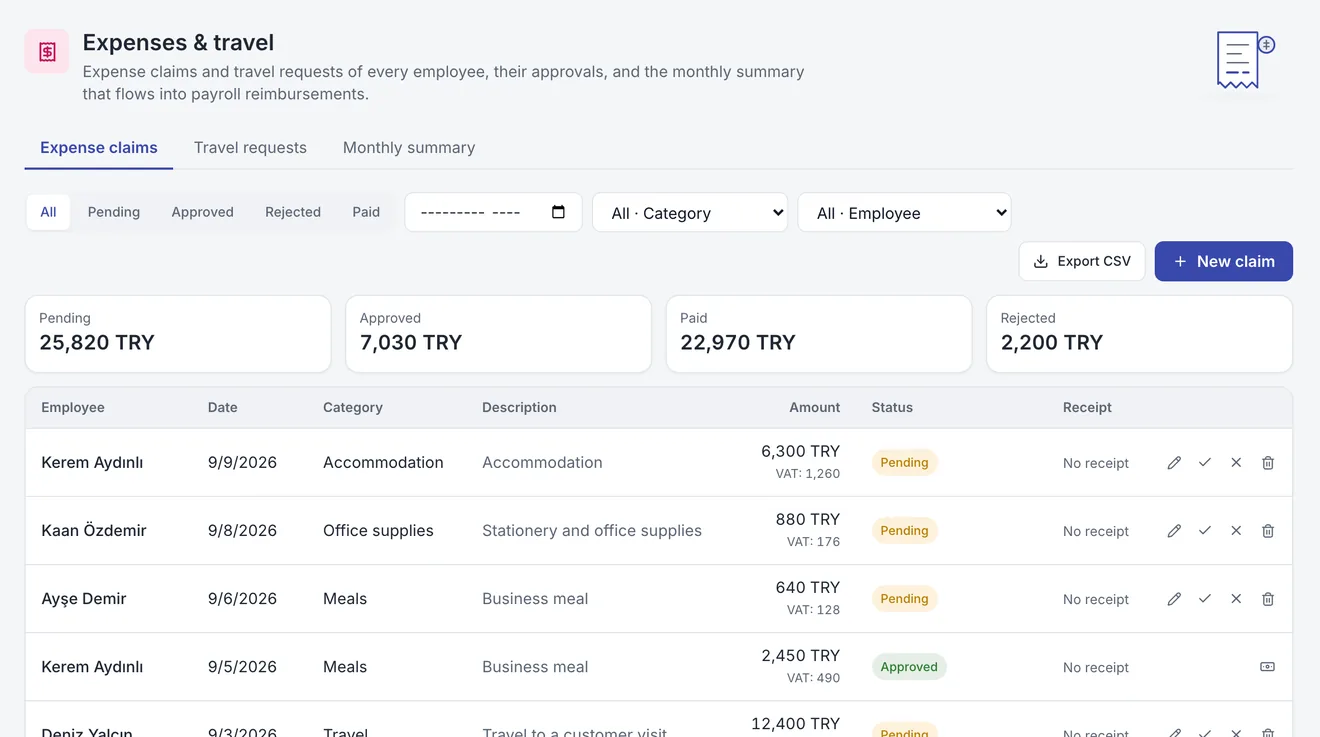Image resolution: width=1320 pixels, height=737 pixels.
Task: Open the All · Employee dropdown
Action: pyautogui.click(x=904, y=213)
